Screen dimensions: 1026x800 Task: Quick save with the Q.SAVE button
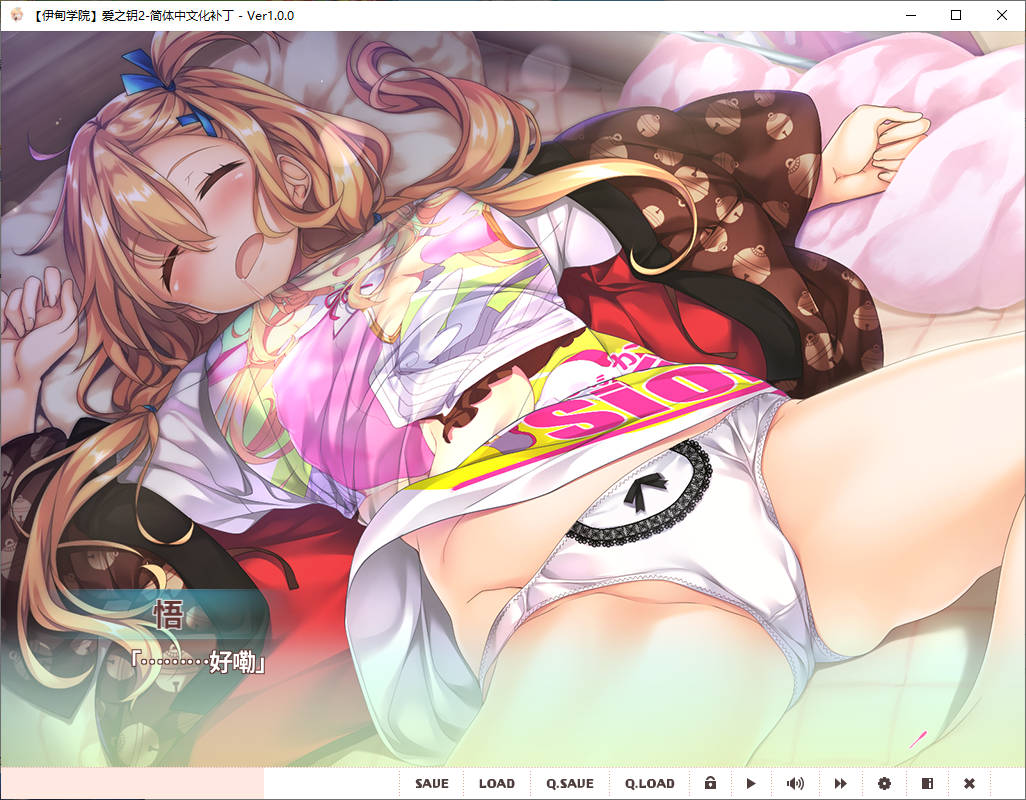point(570,783)
